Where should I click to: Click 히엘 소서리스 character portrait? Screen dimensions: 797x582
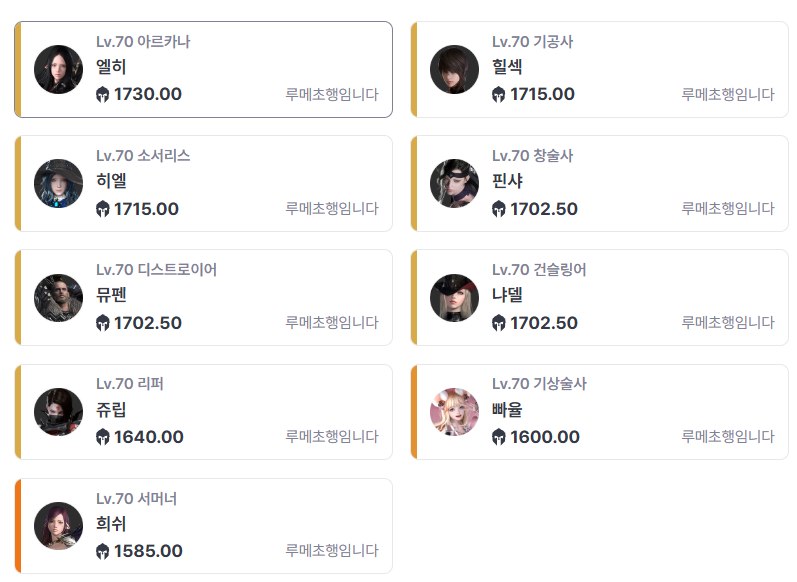[58, 183]
